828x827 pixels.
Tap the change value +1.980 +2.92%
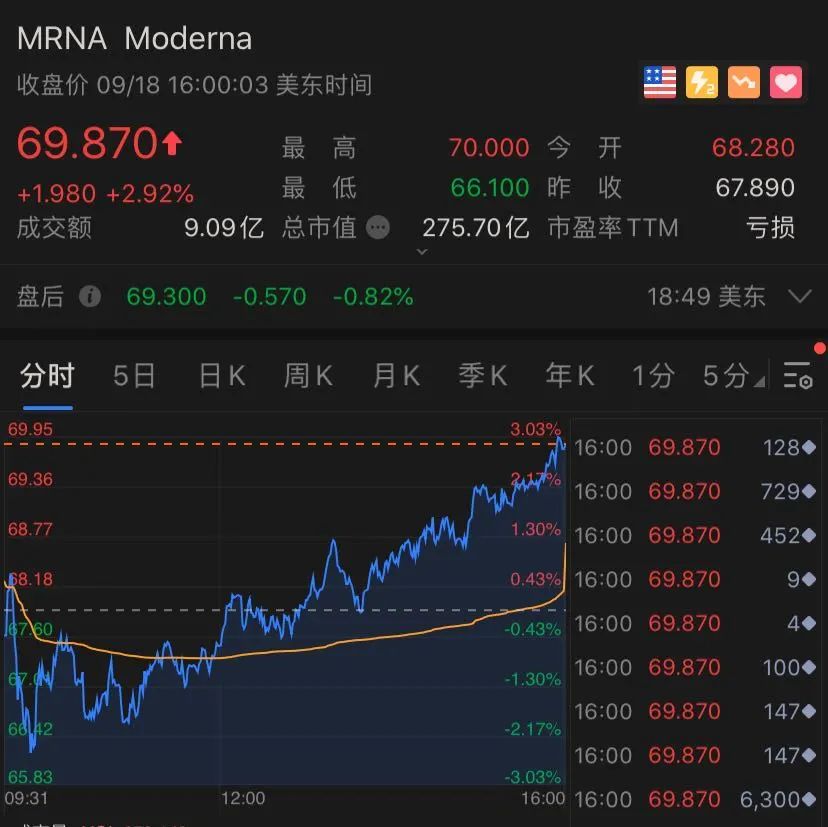tap(106, 194)
